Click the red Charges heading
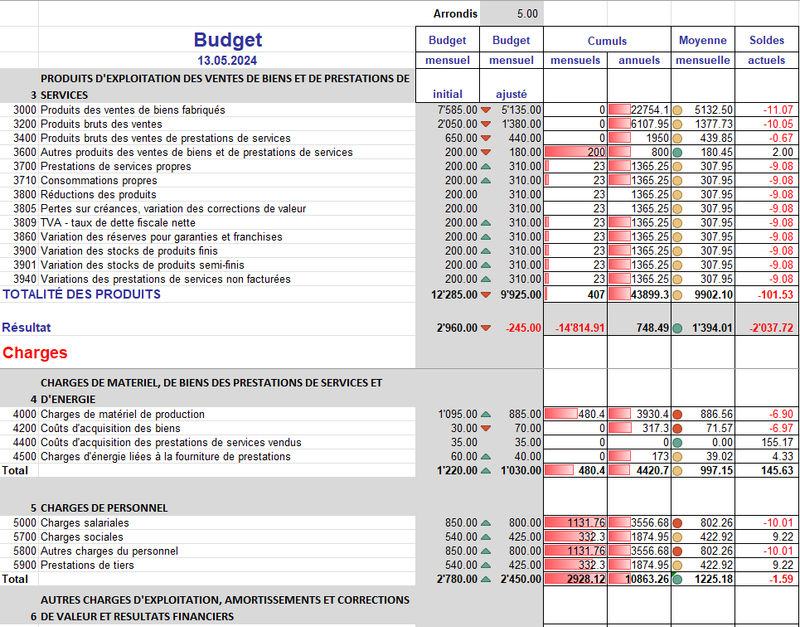 coord(35,353)
